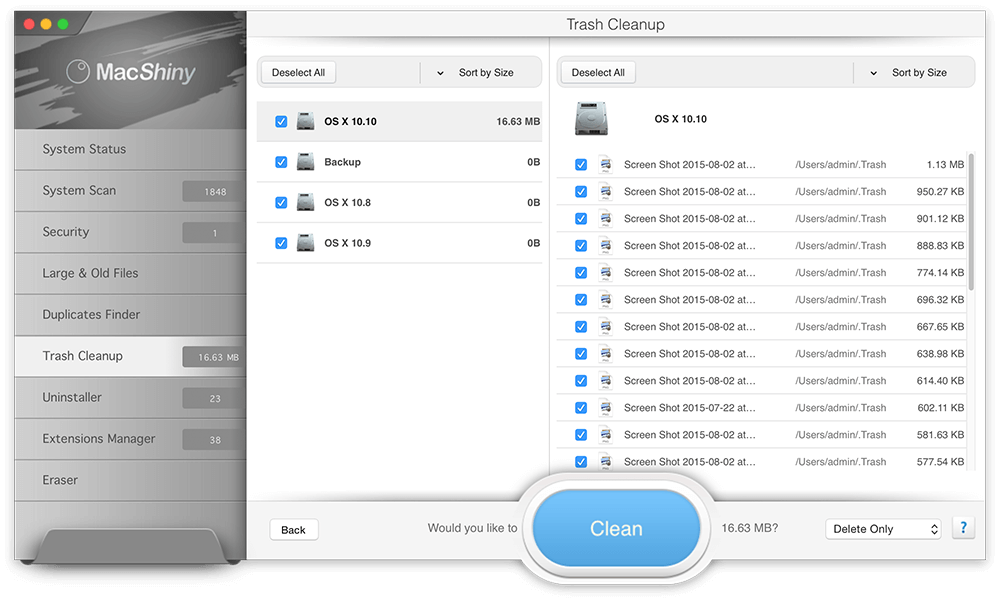Screen dimensions: 1000x602
Task: Uncheck the 614.40 KB file checkbox
Action: click(x=581, y=381)
